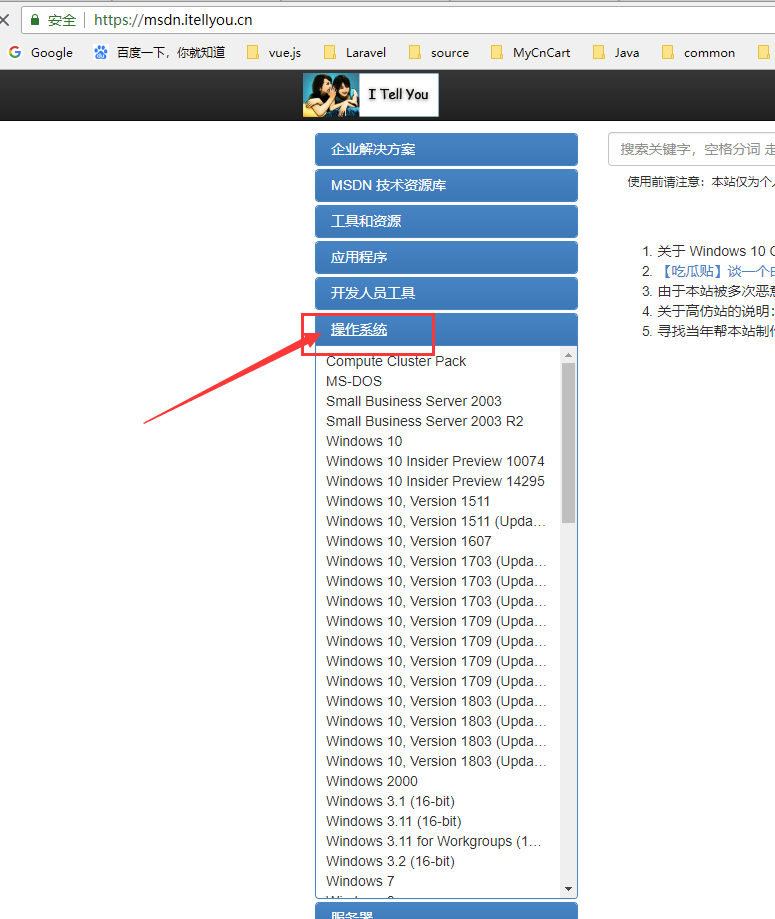
Task: Open the common bookmark folder
Action: click(x=698, y=53)
